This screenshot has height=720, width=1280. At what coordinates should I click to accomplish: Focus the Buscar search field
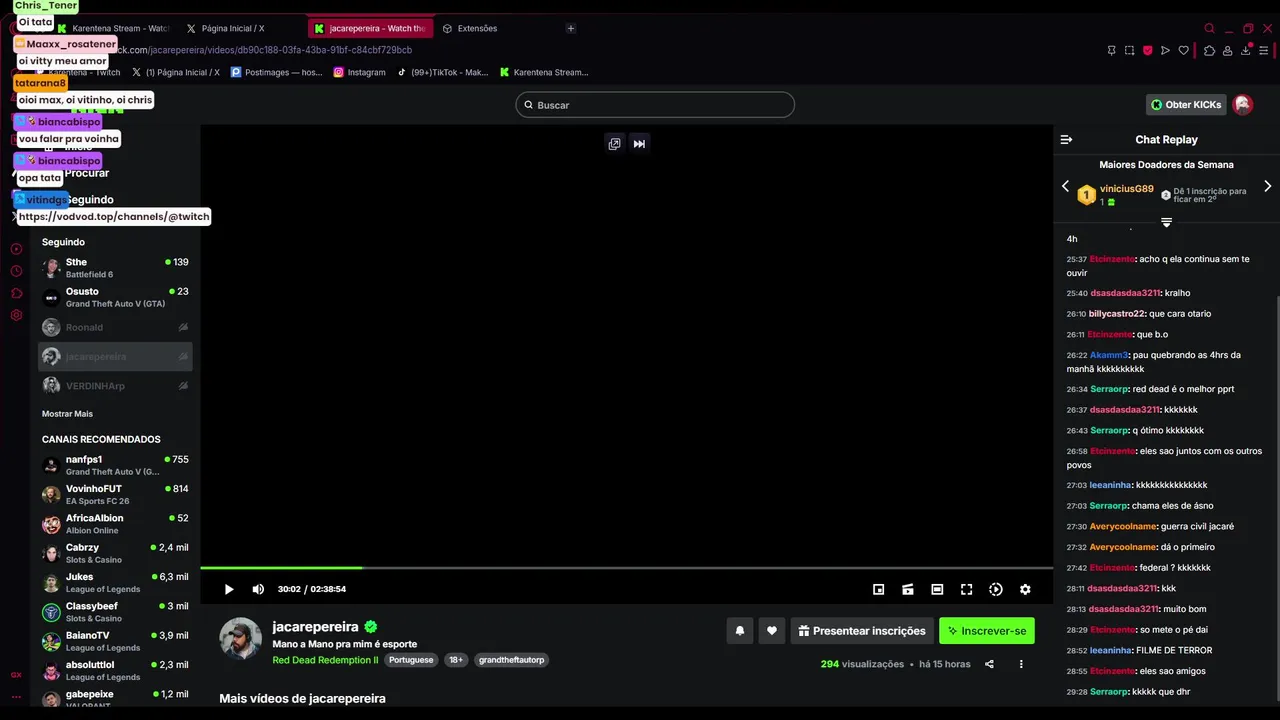655,105
